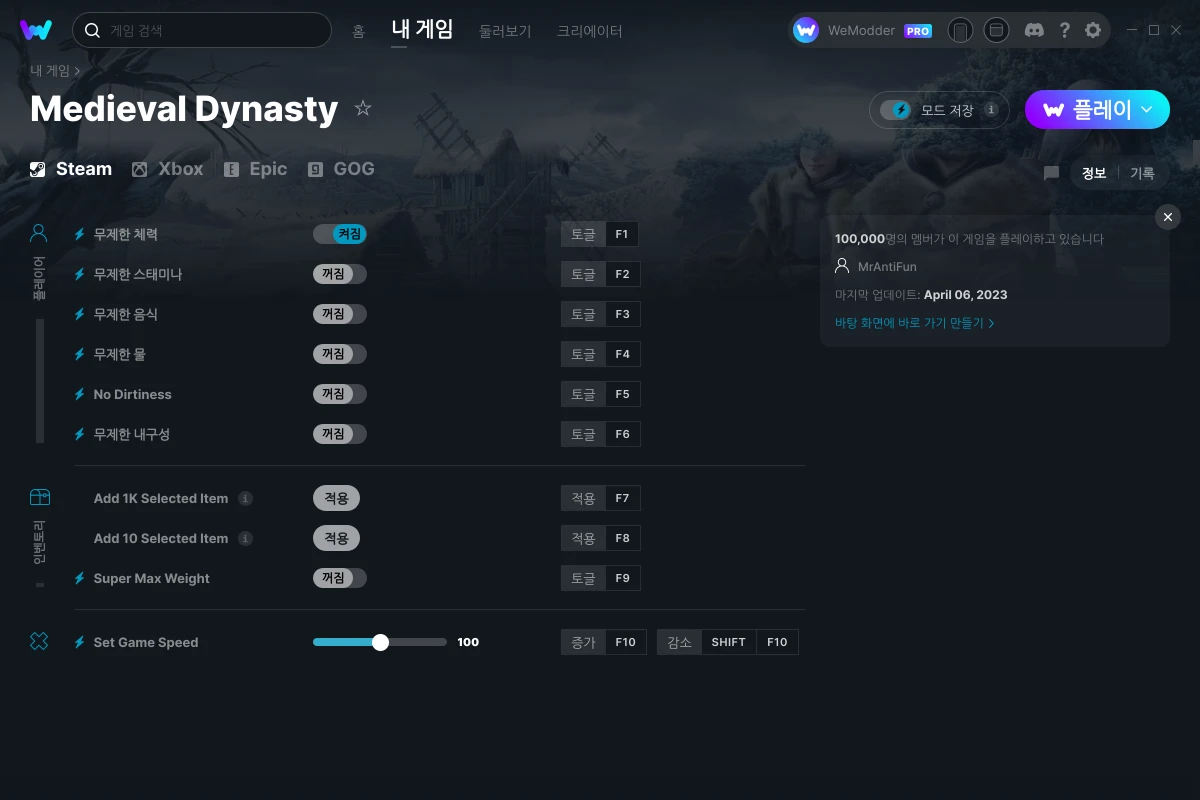Screen dimensions: 1200x800
Task: Click inside the 게임 검색 search field
Action: pos(202,30)
